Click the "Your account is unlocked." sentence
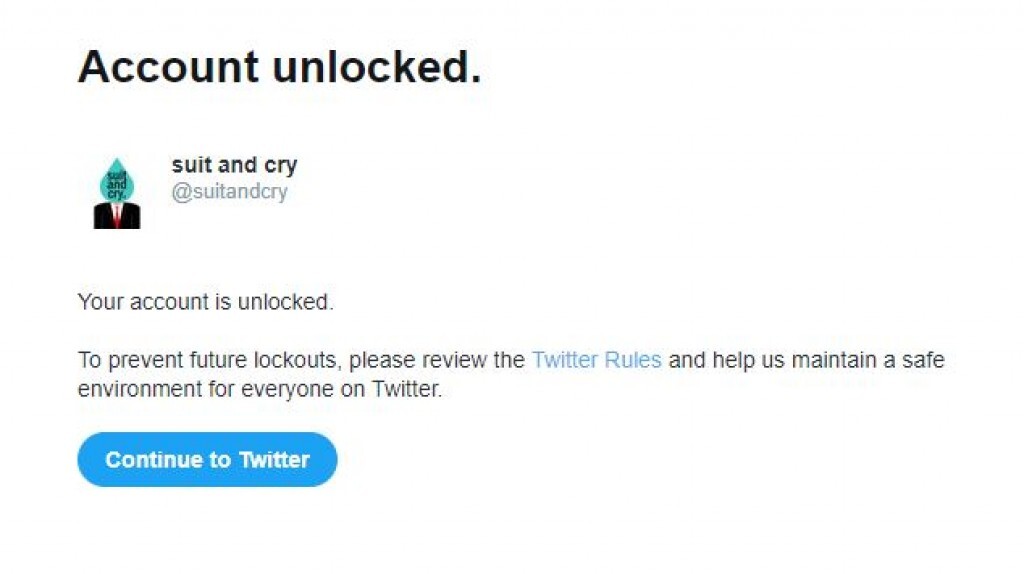1024x574 pixels. pos(205,301)
